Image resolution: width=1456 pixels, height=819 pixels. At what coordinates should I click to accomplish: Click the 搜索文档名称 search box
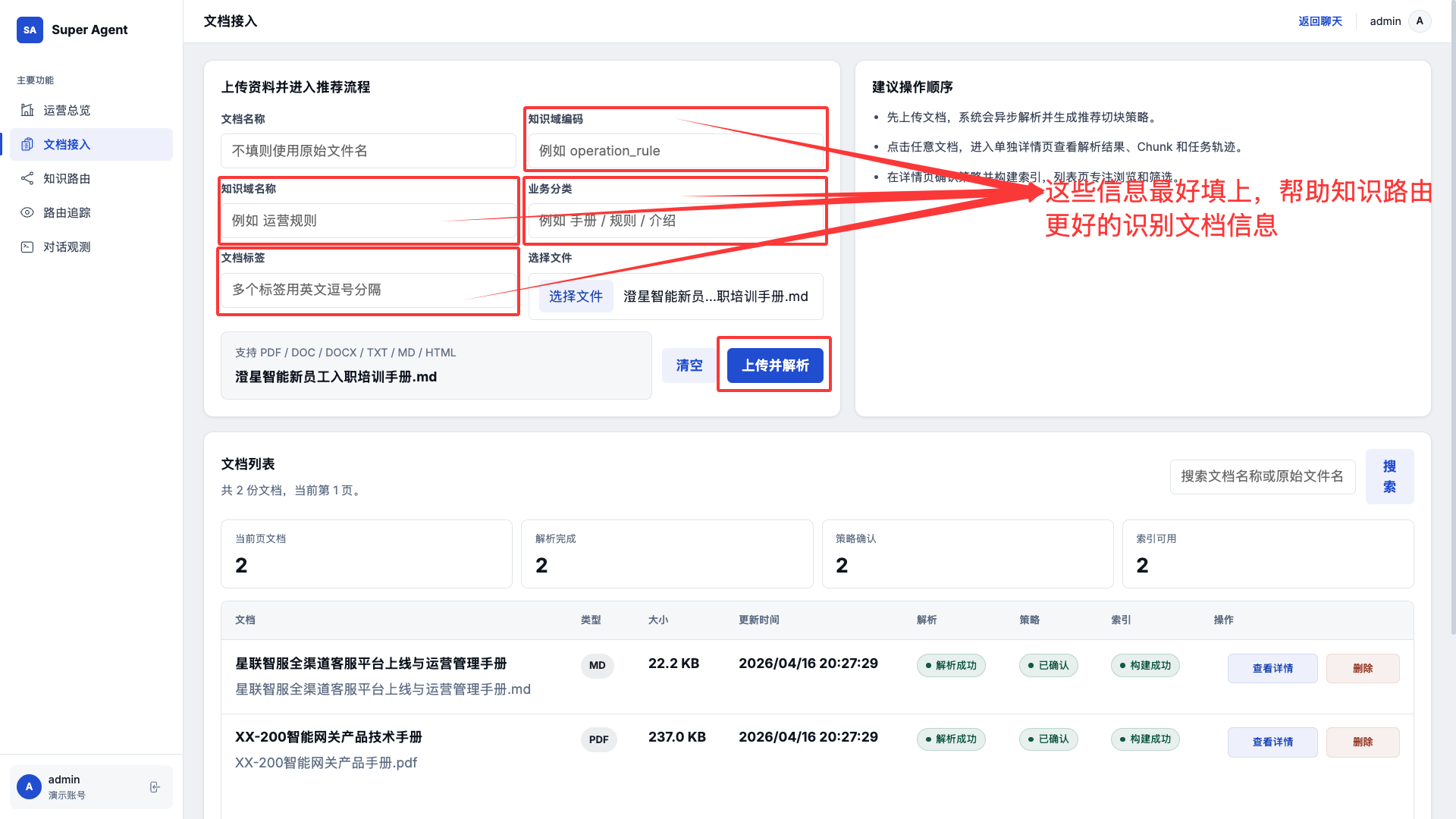coord(1262,476)
